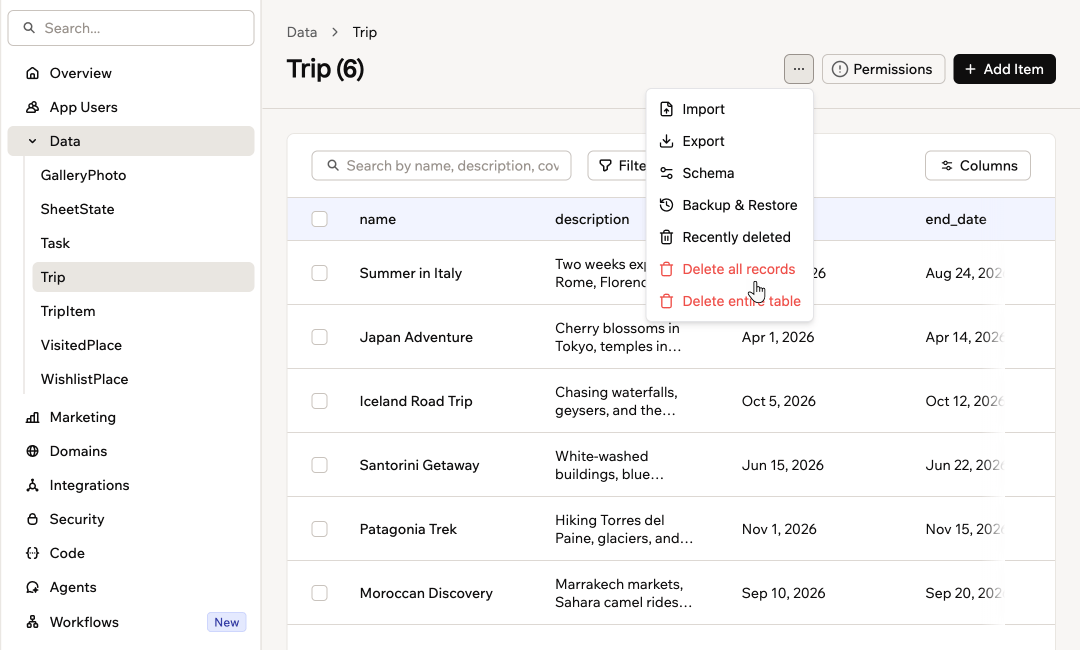
Task: Open the Columns selector
Action: click(x=978, y=166)
